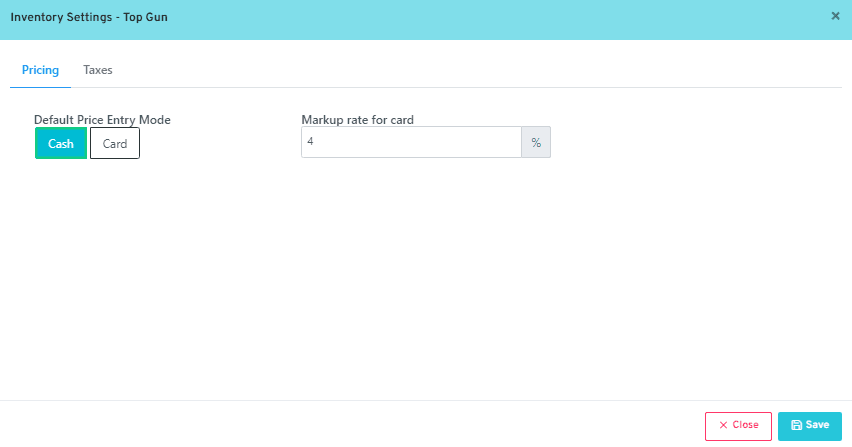
Task: Select Card as default price entry mode
Action: click(115, 144)
